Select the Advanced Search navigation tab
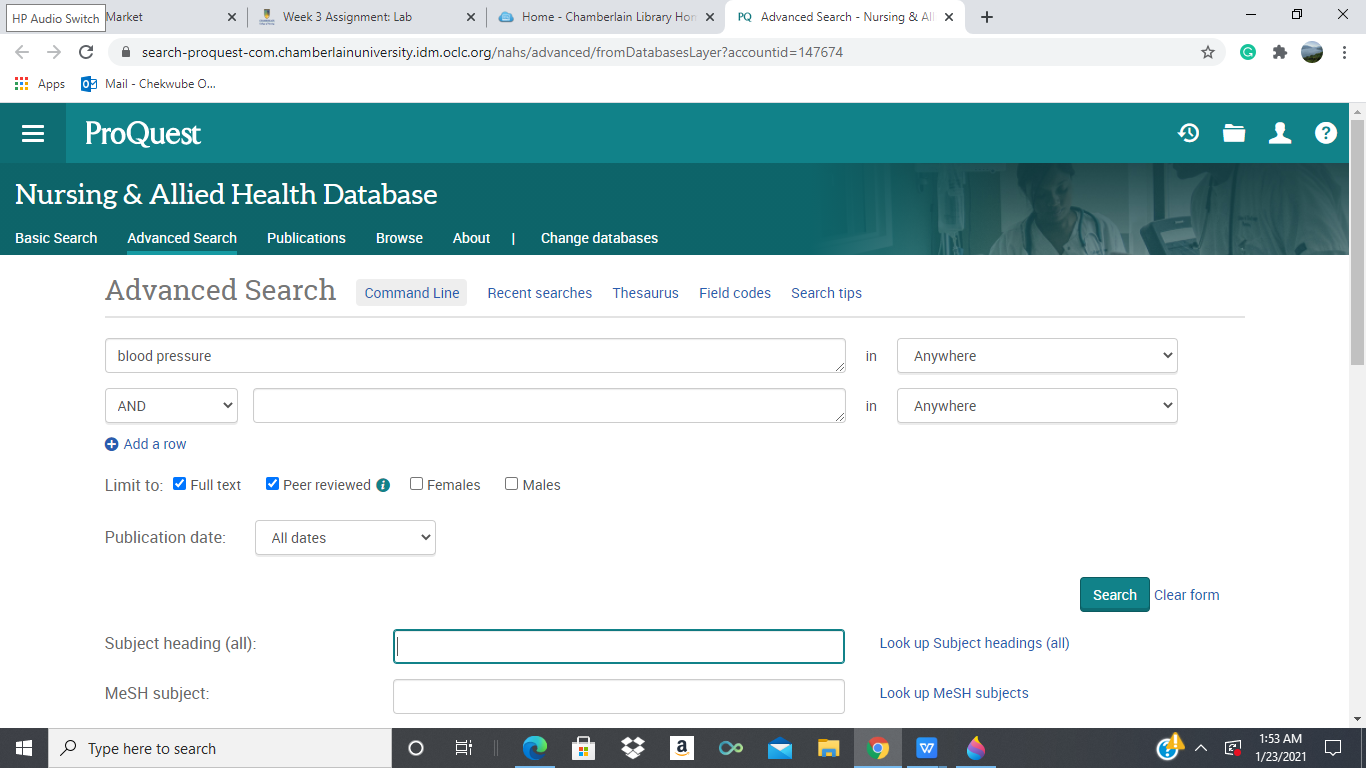The width and height of the screenshot is (1366, 768). 182,238
